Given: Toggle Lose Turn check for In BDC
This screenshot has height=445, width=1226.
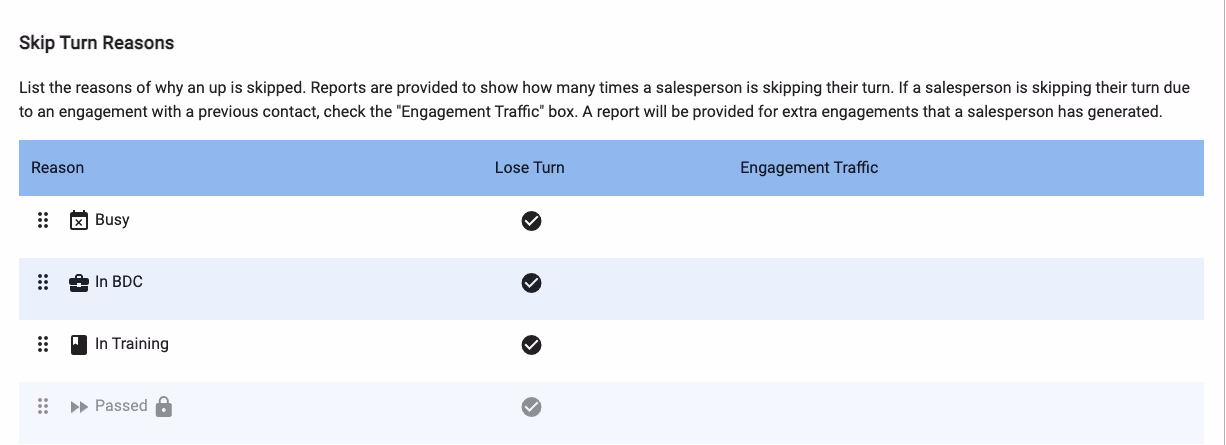Looking at the screenshot, I should click(532, 283).
